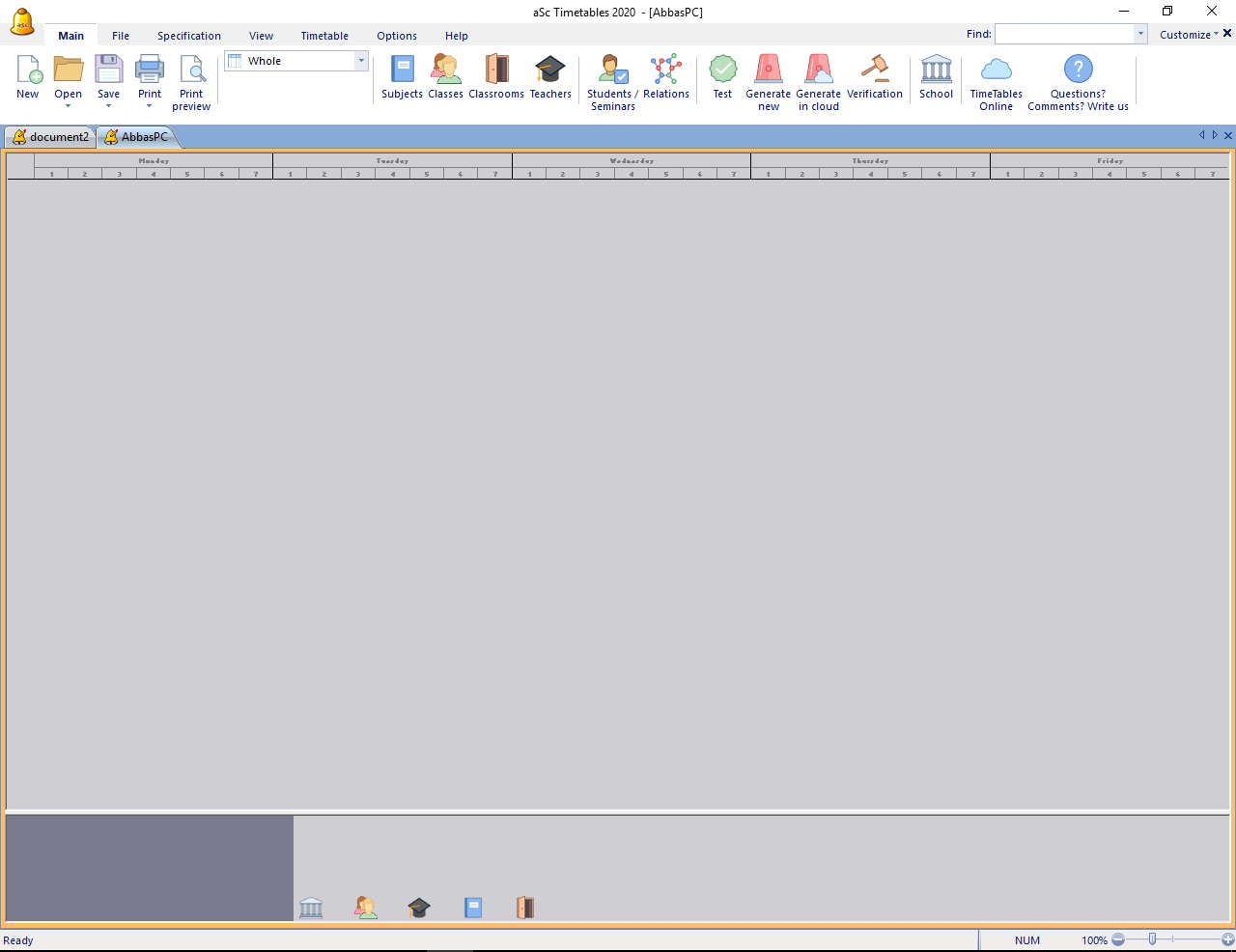Click the Wednesday column header
The width and height of the screenshot is (1236, 952).
coord(632,160)
